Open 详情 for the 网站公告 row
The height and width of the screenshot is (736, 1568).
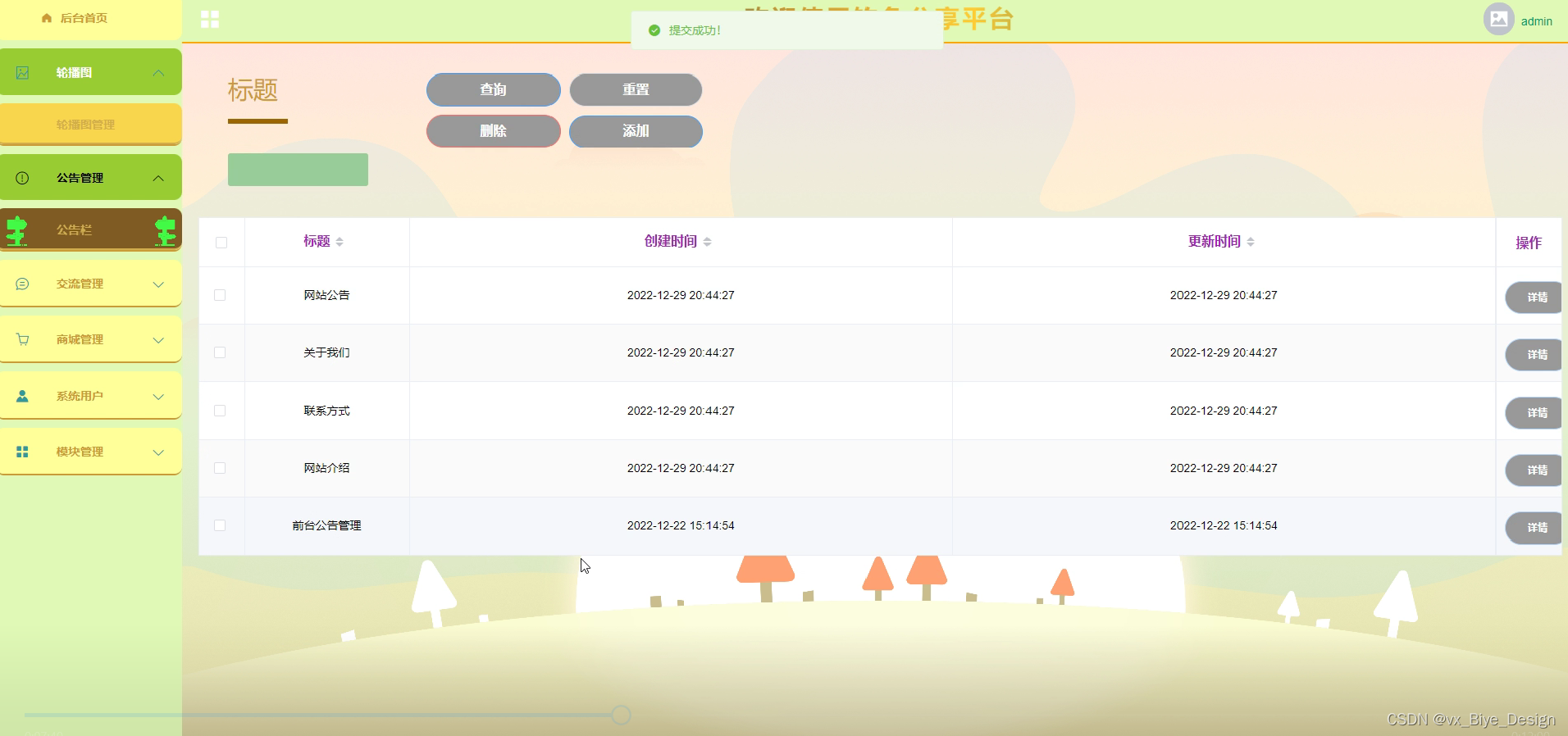coord(1534,298)
